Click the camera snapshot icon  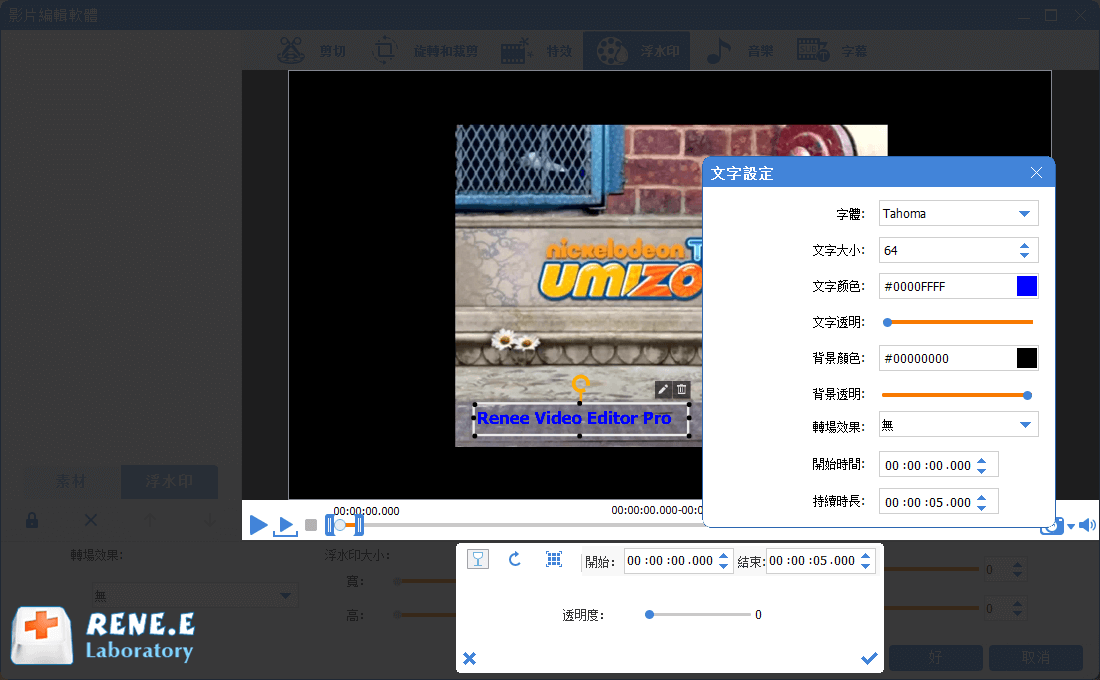coord(1051,527)
